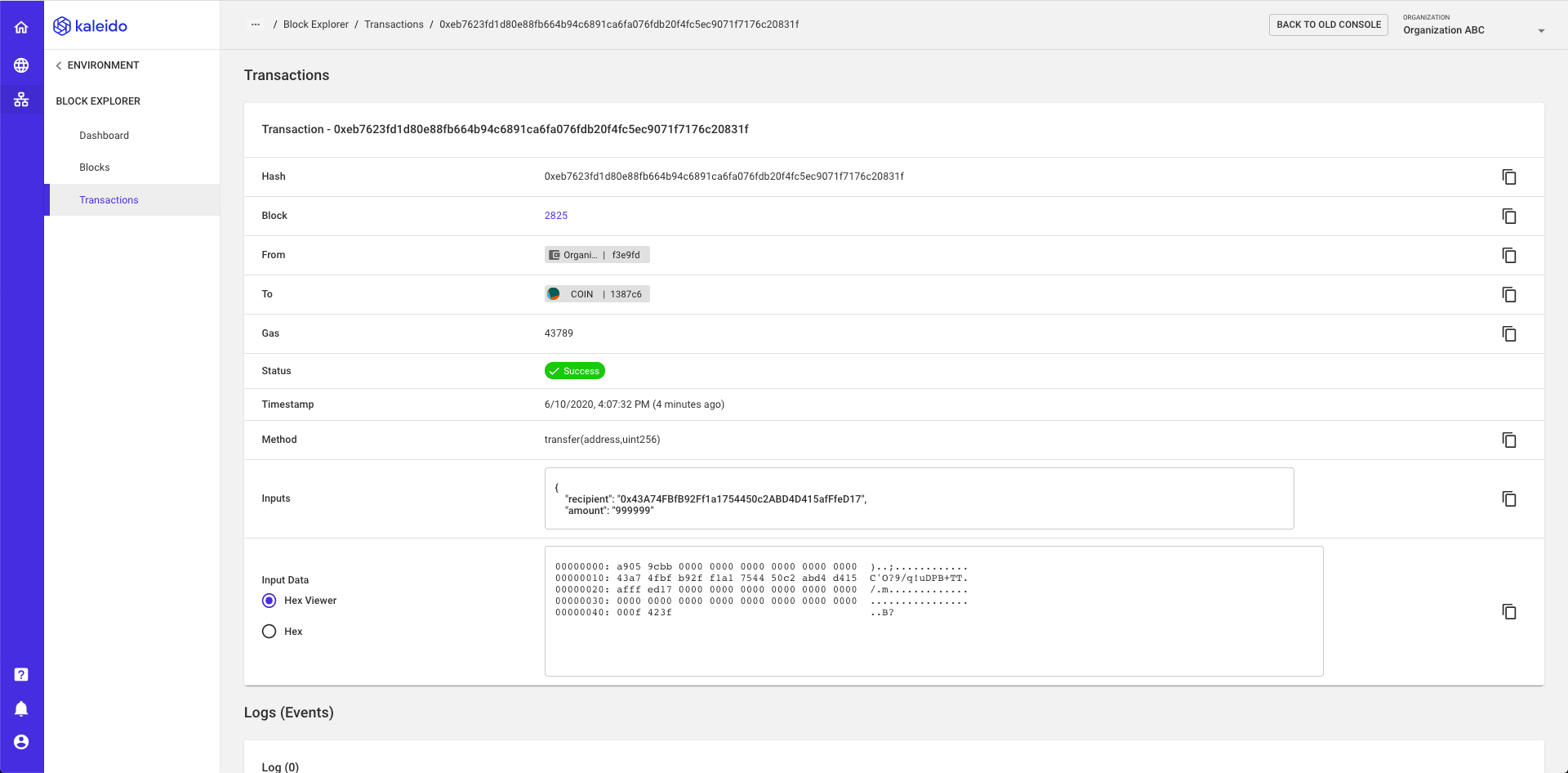Collapse the ENVIRONMENT sidebar section
Screen dimensions: 1568x773
pos(59,65)
